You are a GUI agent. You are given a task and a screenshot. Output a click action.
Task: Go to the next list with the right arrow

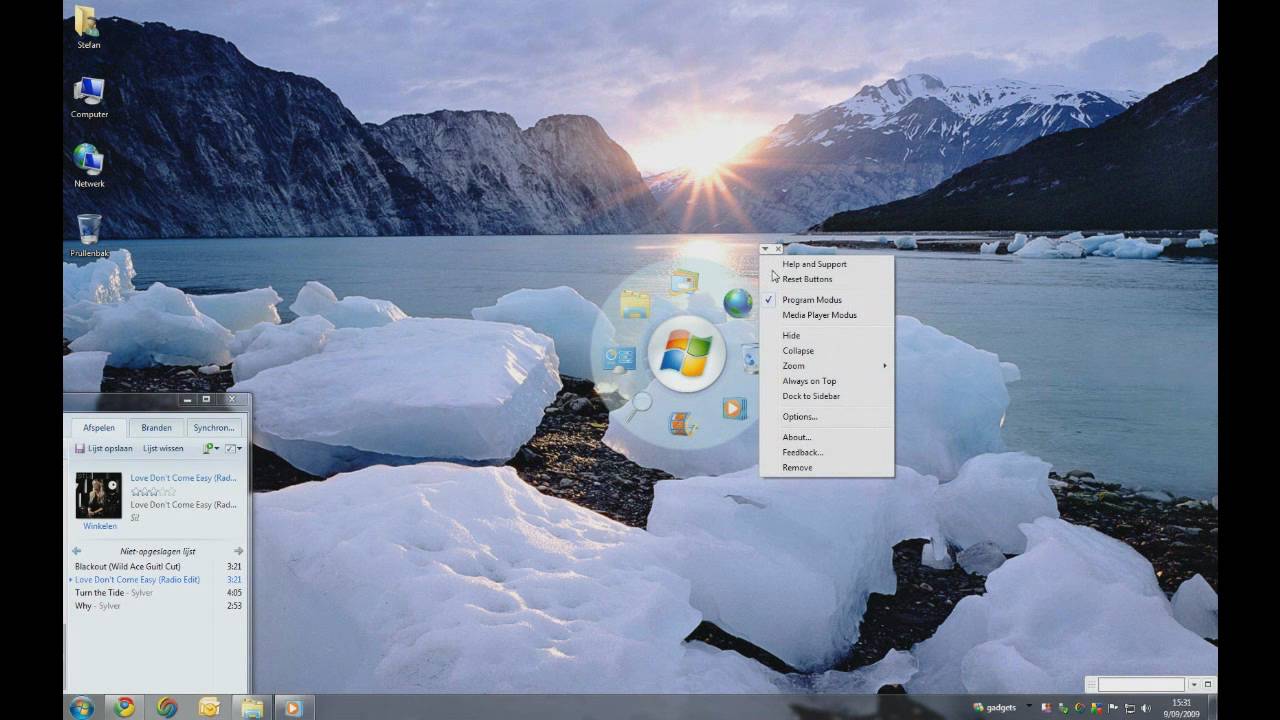(238, 551)
